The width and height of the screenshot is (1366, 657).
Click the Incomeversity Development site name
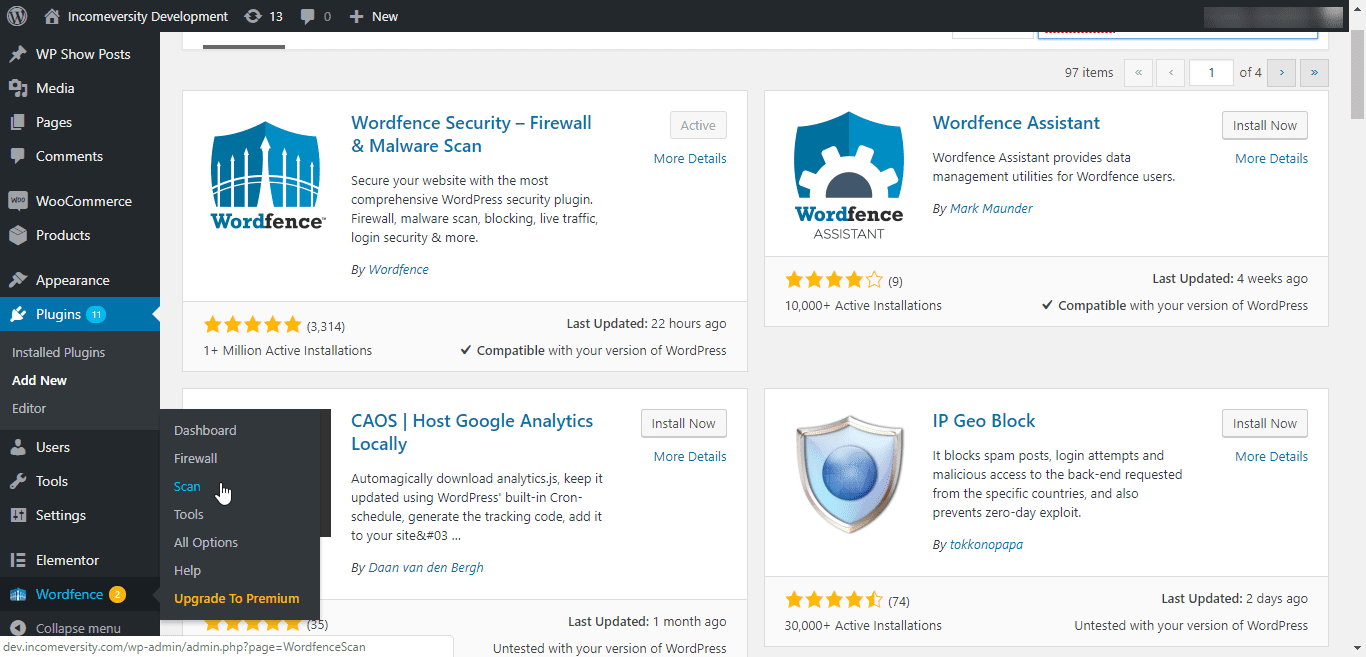[148, 16]
